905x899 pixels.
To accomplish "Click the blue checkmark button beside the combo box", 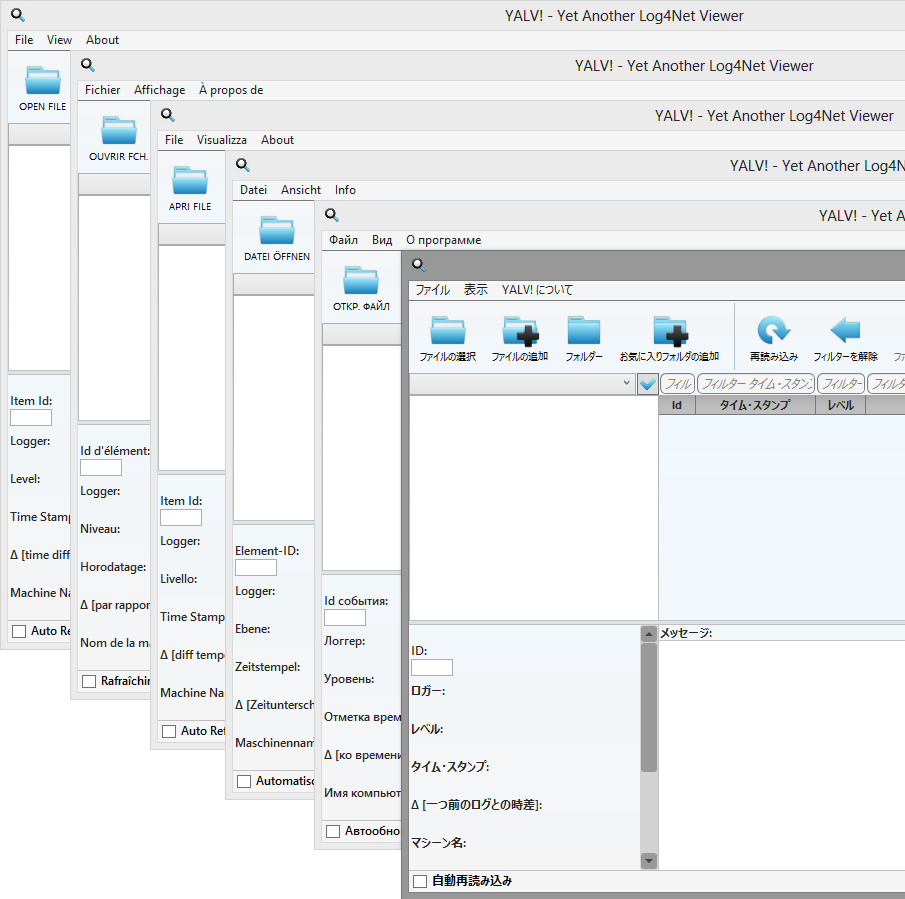I will (648, 384).
